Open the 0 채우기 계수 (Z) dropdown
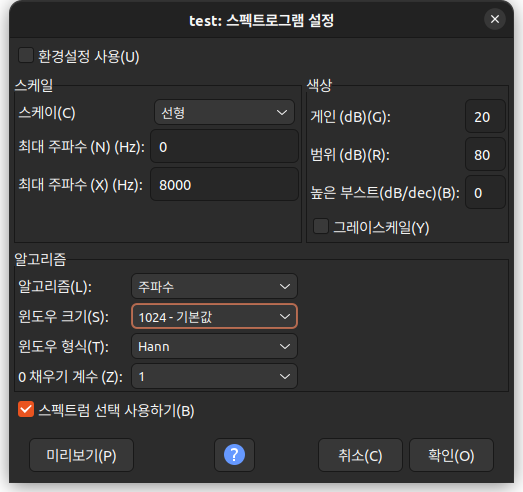The height and width of the screenshot is (492, 523). pos(214,376)
